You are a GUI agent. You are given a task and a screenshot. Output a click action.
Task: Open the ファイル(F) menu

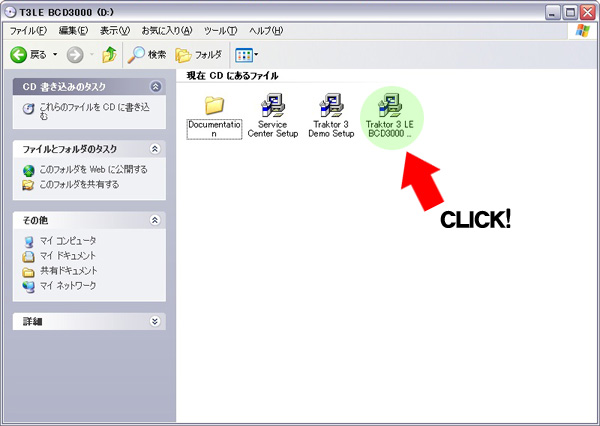point(28,31)
